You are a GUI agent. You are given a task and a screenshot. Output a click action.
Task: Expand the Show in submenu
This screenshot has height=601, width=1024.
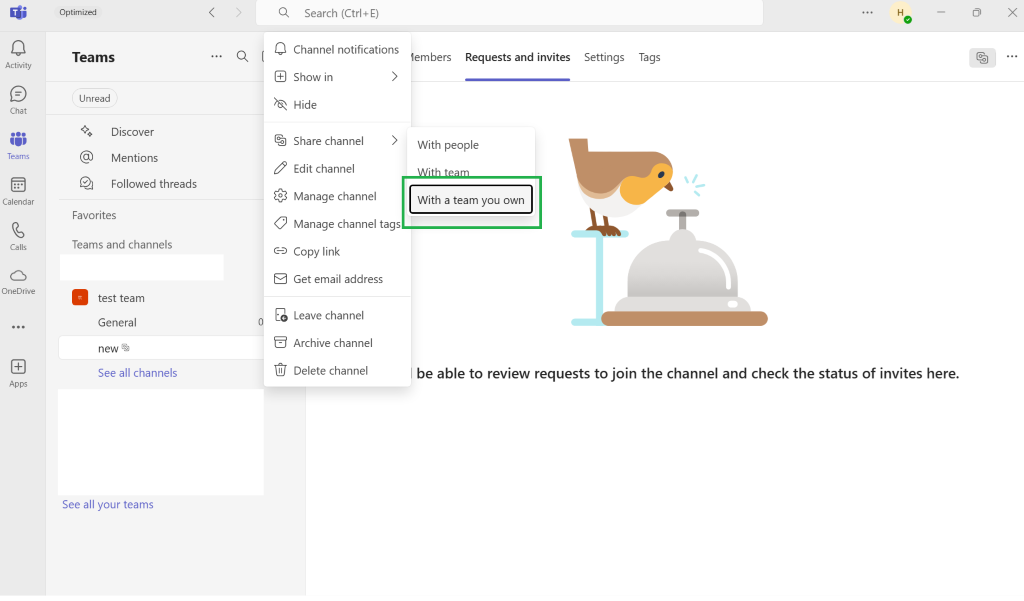(337, 77)
